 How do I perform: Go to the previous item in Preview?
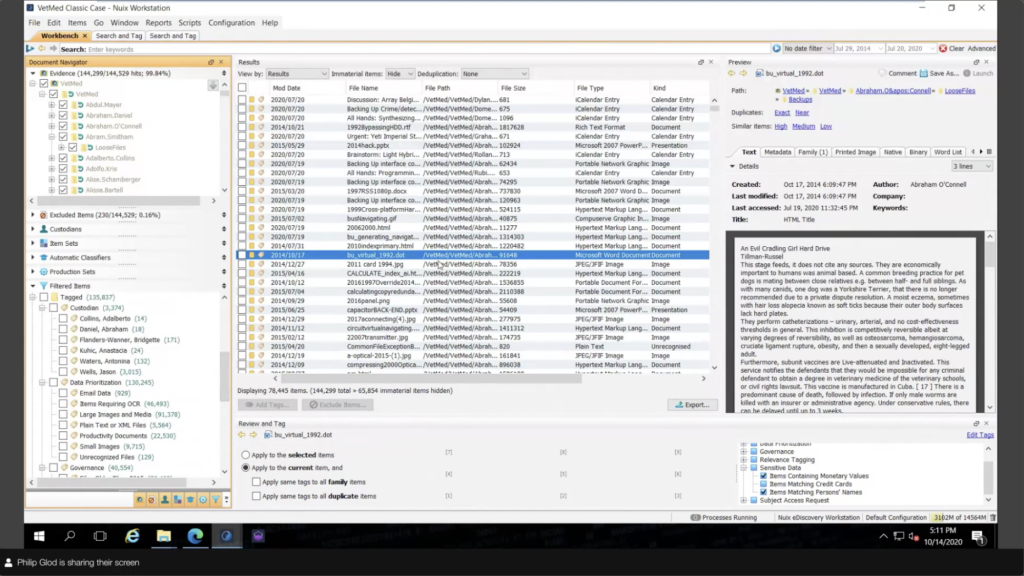tap(731, 73)
